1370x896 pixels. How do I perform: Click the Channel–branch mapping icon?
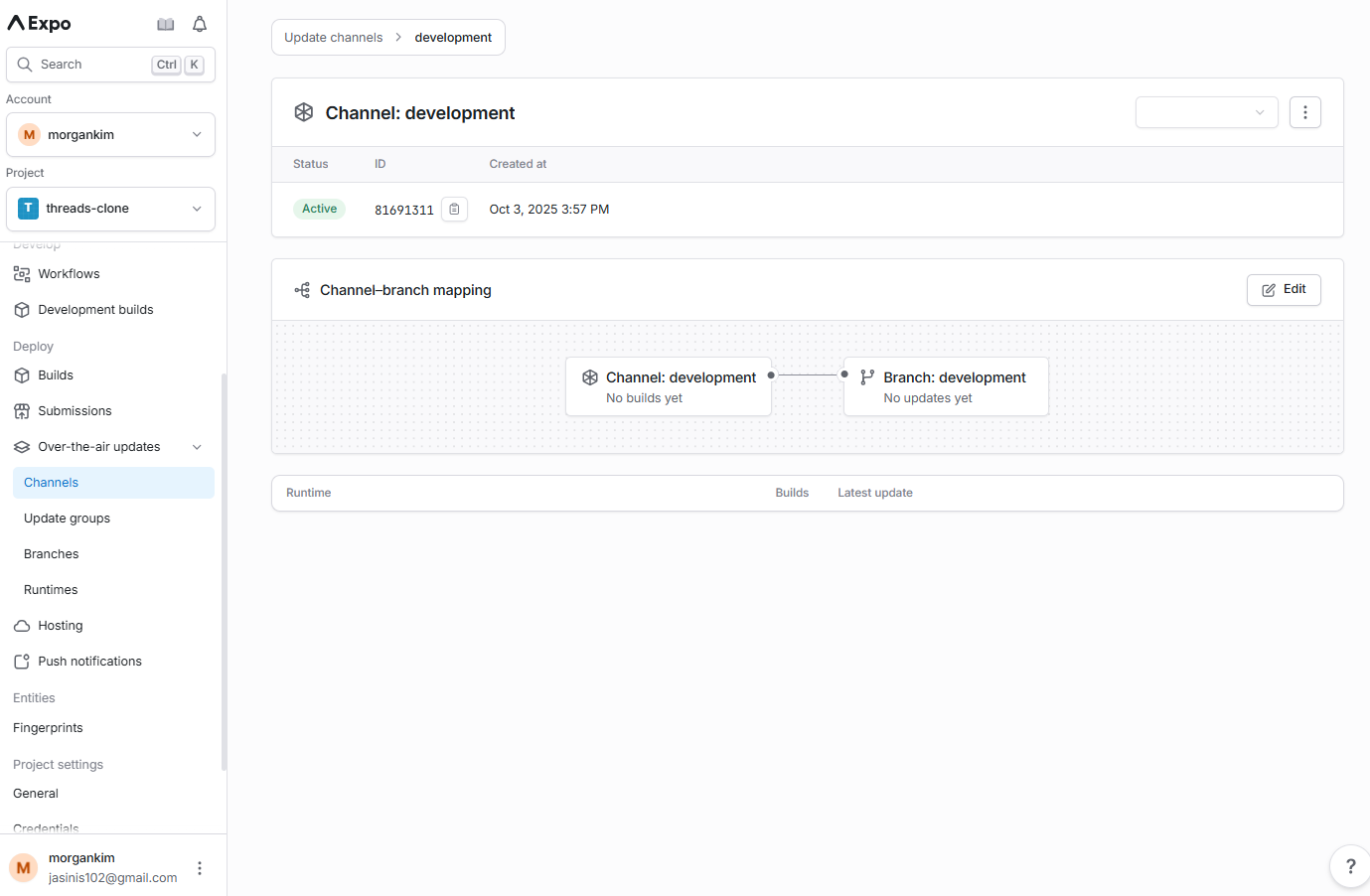[302, 290]
